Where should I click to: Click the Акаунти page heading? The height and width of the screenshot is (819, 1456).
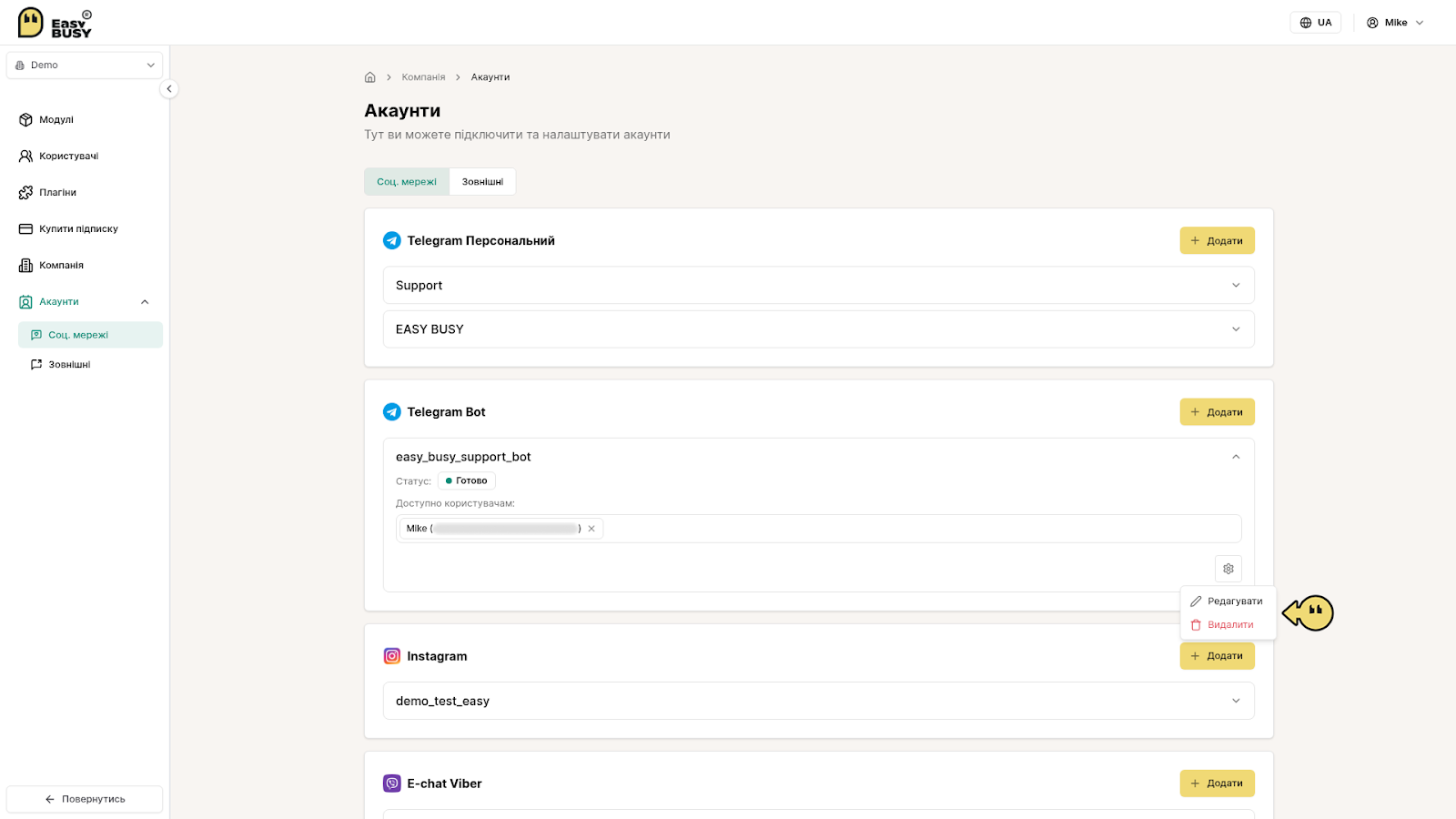point(402,111)
